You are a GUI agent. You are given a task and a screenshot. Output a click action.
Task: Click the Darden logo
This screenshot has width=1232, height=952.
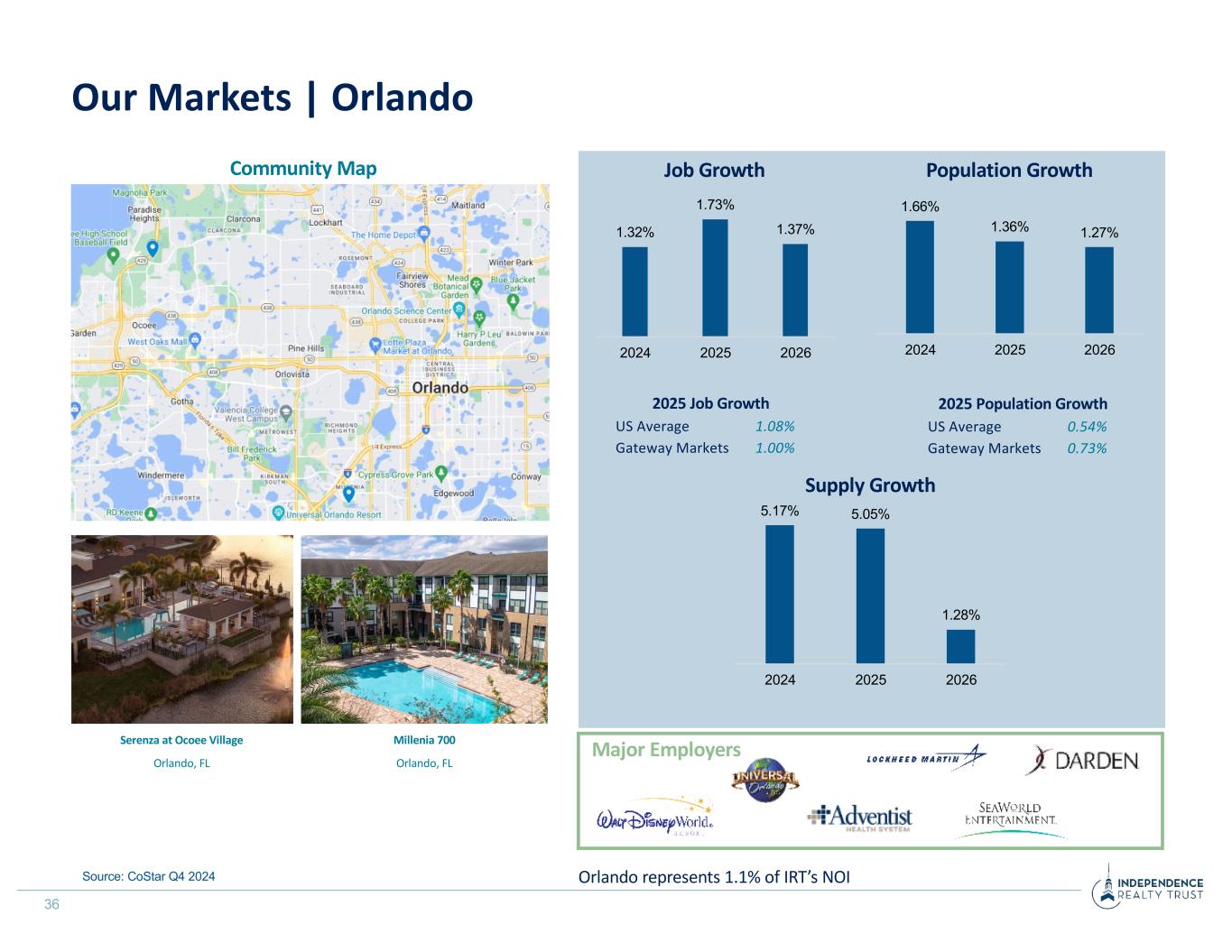(x=1082, y=761)
